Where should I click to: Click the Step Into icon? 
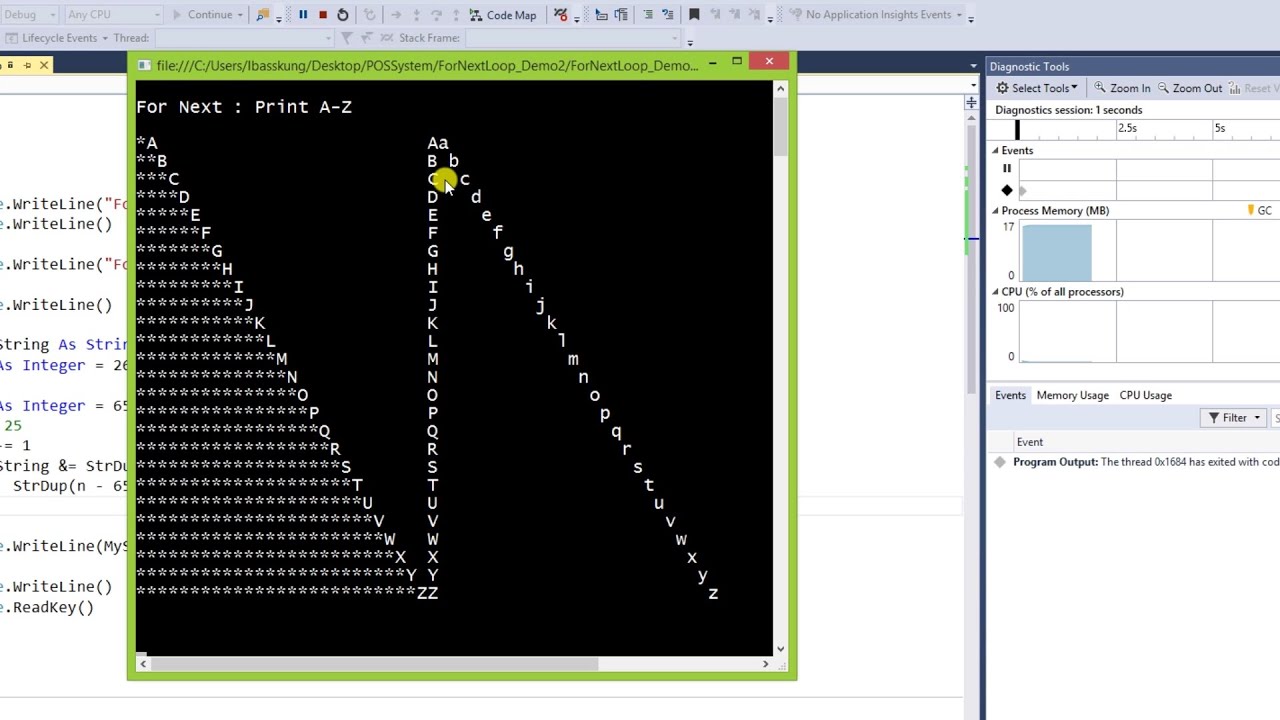coord(417,15)
